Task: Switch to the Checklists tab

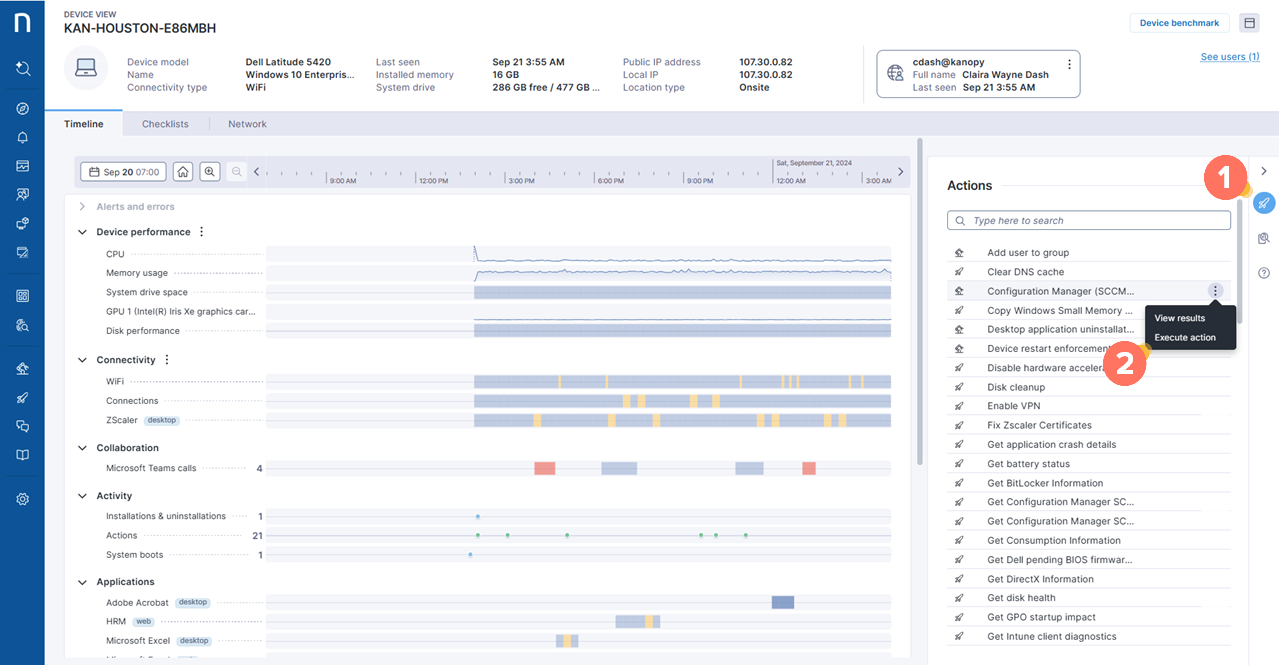Action: tap(165, 124)
